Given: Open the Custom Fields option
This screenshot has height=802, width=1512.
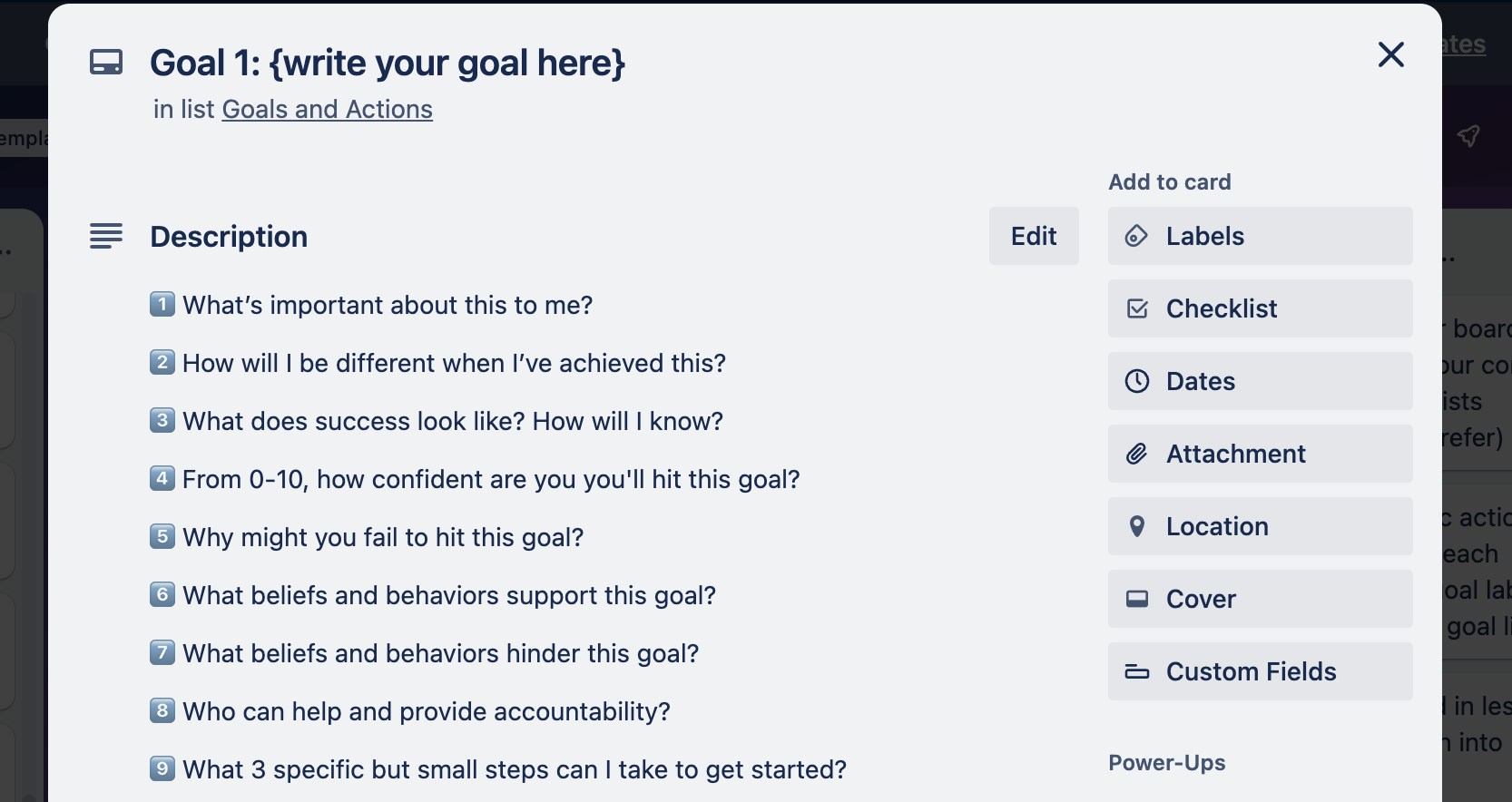Looking at the screenshot, I should coord(1260,671).
